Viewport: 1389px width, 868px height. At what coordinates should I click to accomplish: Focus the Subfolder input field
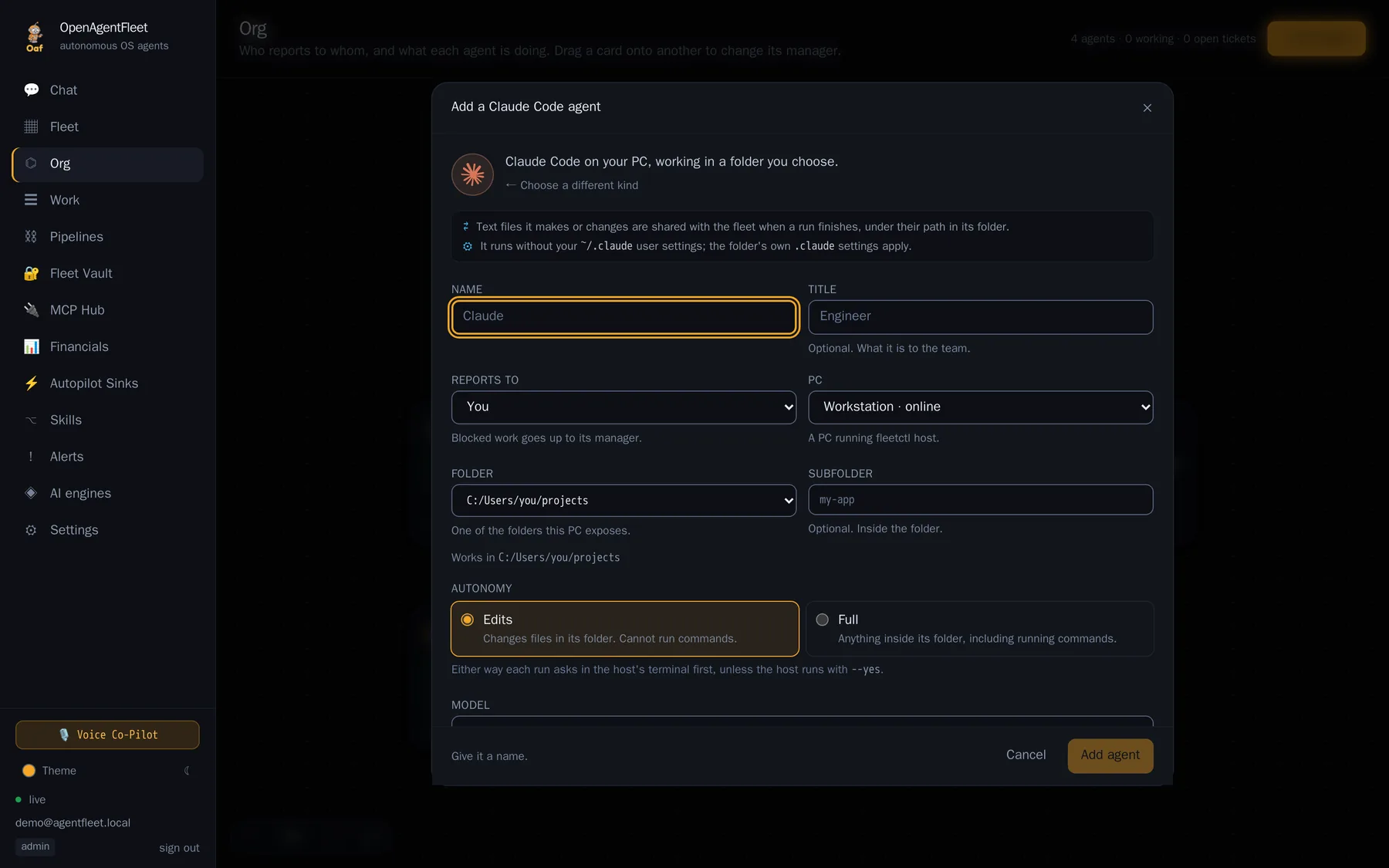tap(980, 500)
